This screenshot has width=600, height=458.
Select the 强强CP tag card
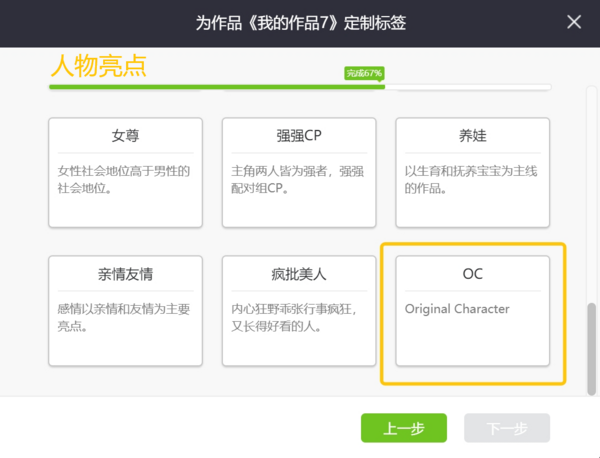(x=299, y=171)
